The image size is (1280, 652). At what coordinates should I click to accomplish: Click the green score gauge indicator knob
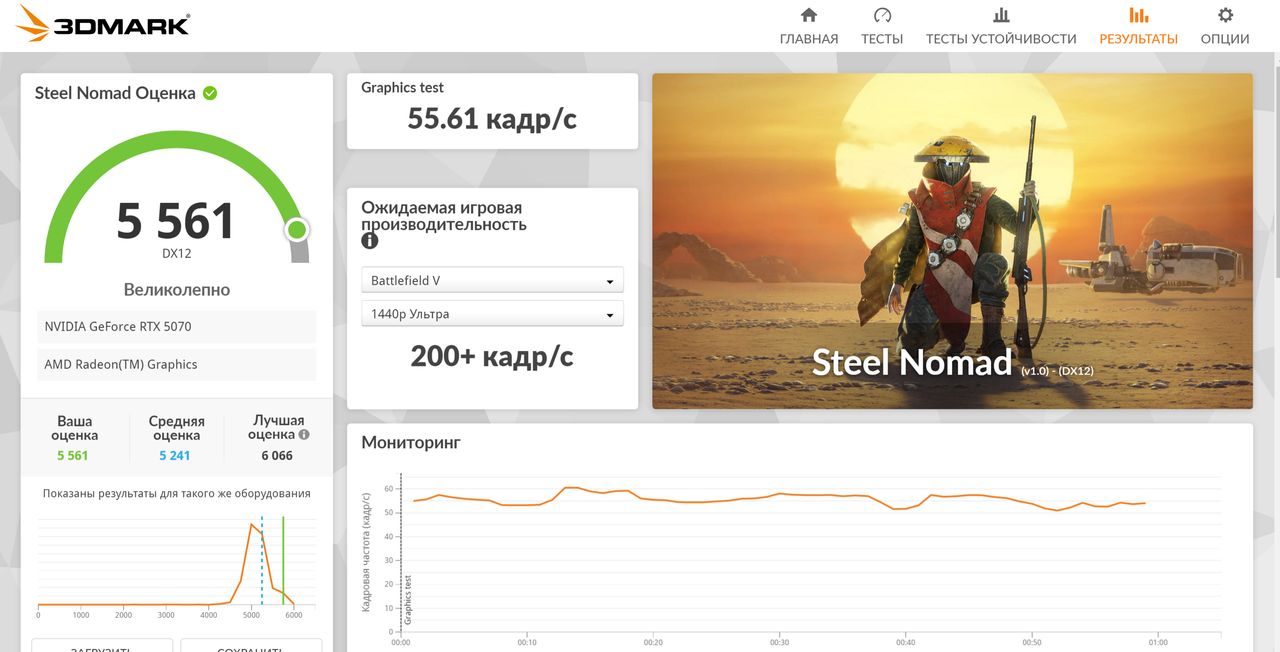pyautogui.click(x=296, y=230)
